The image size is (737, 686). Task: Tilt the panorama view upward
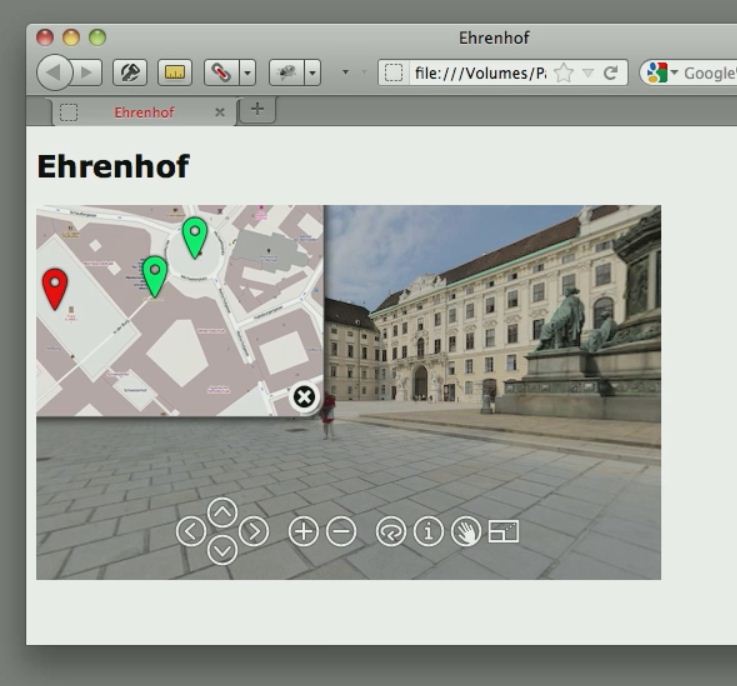(x=222, y=513)
